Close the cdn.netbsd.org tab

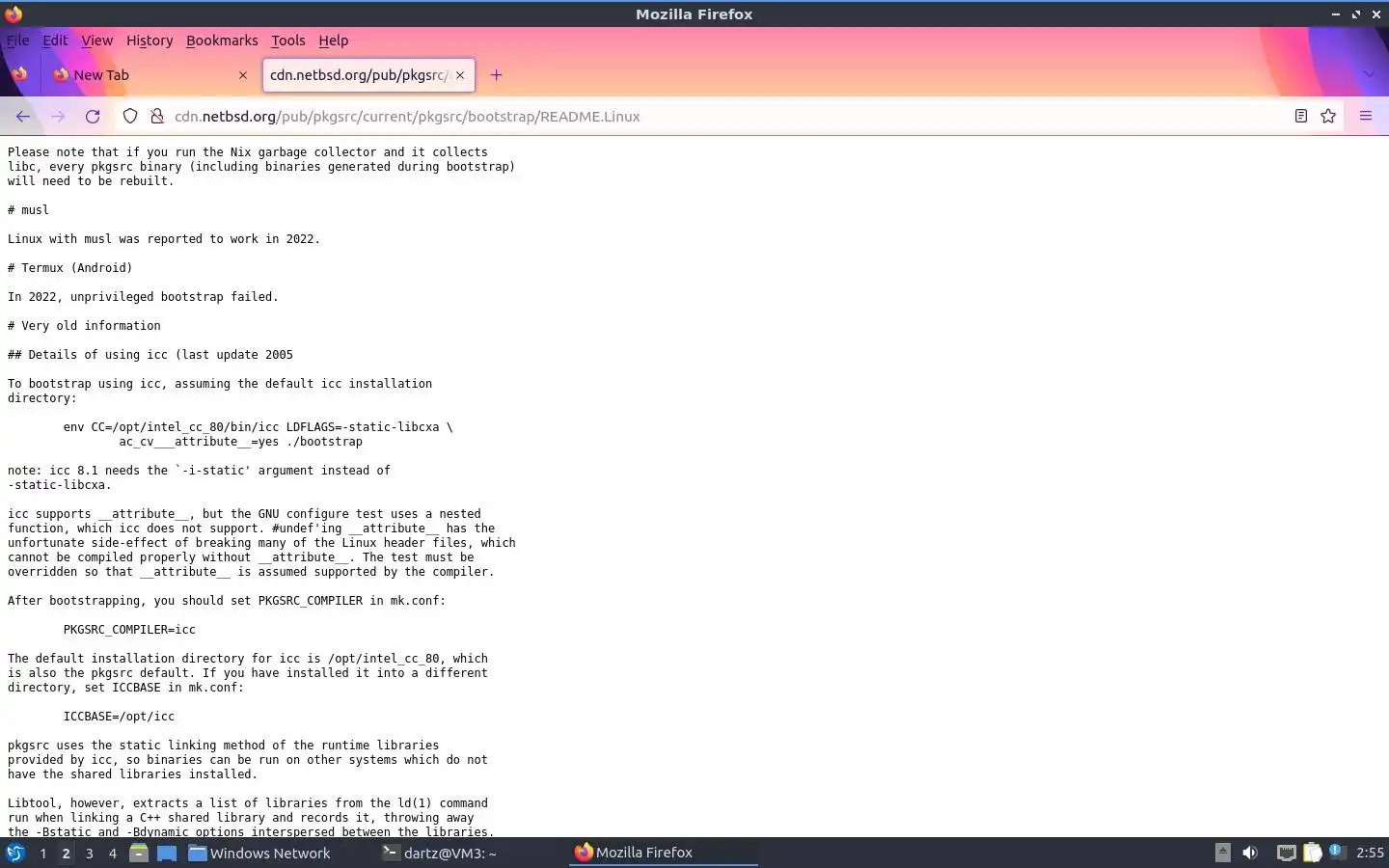click(460, 75)
